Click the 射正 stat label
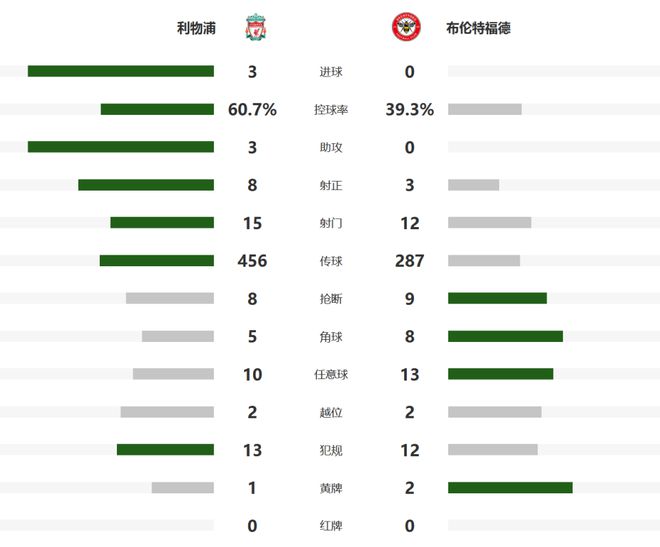This screenshot has height=547, width=660. [x=330, y=185]
